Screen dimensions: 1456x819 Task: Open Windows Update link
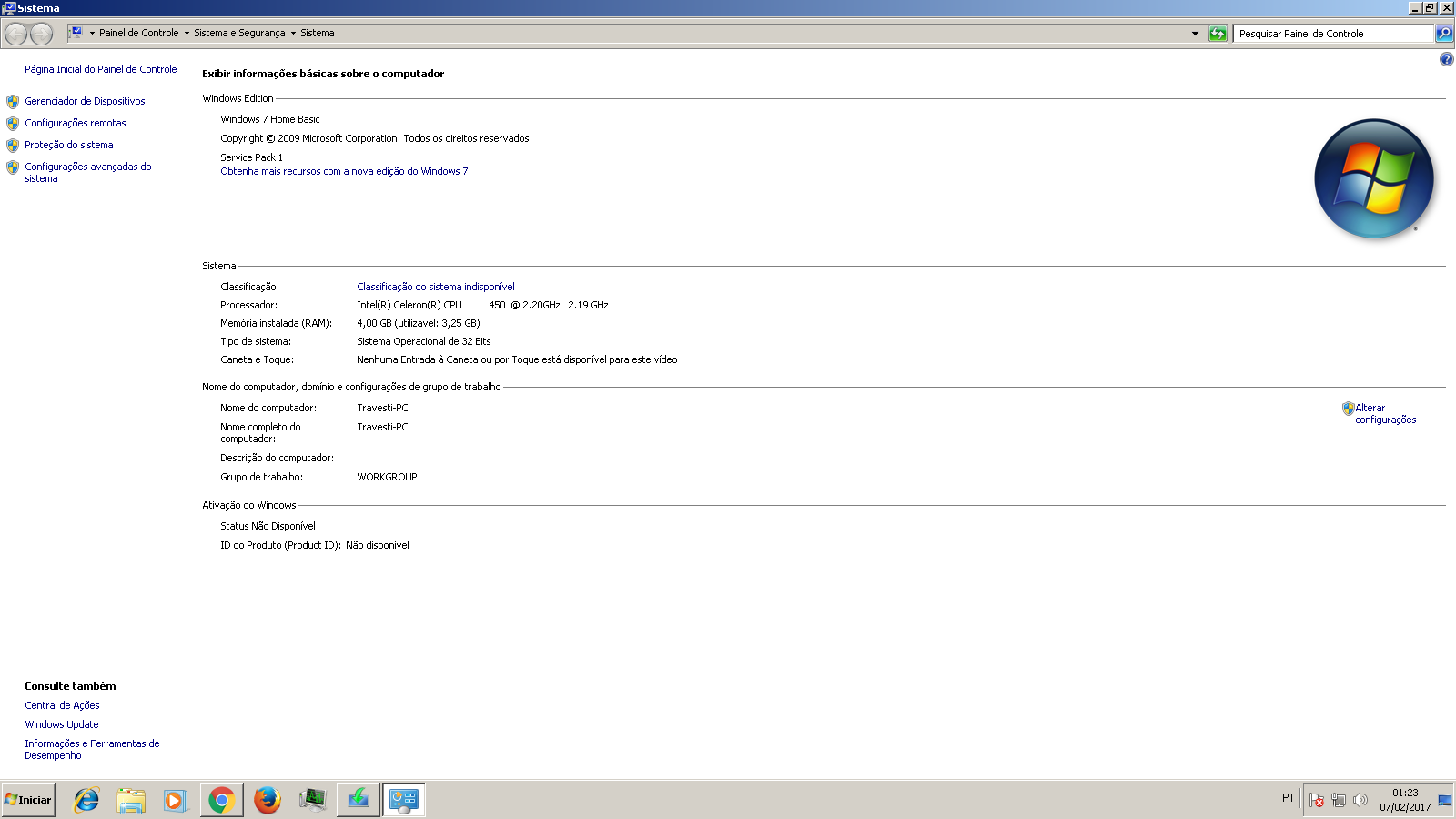pyautogui.click(x=62, y=724)
